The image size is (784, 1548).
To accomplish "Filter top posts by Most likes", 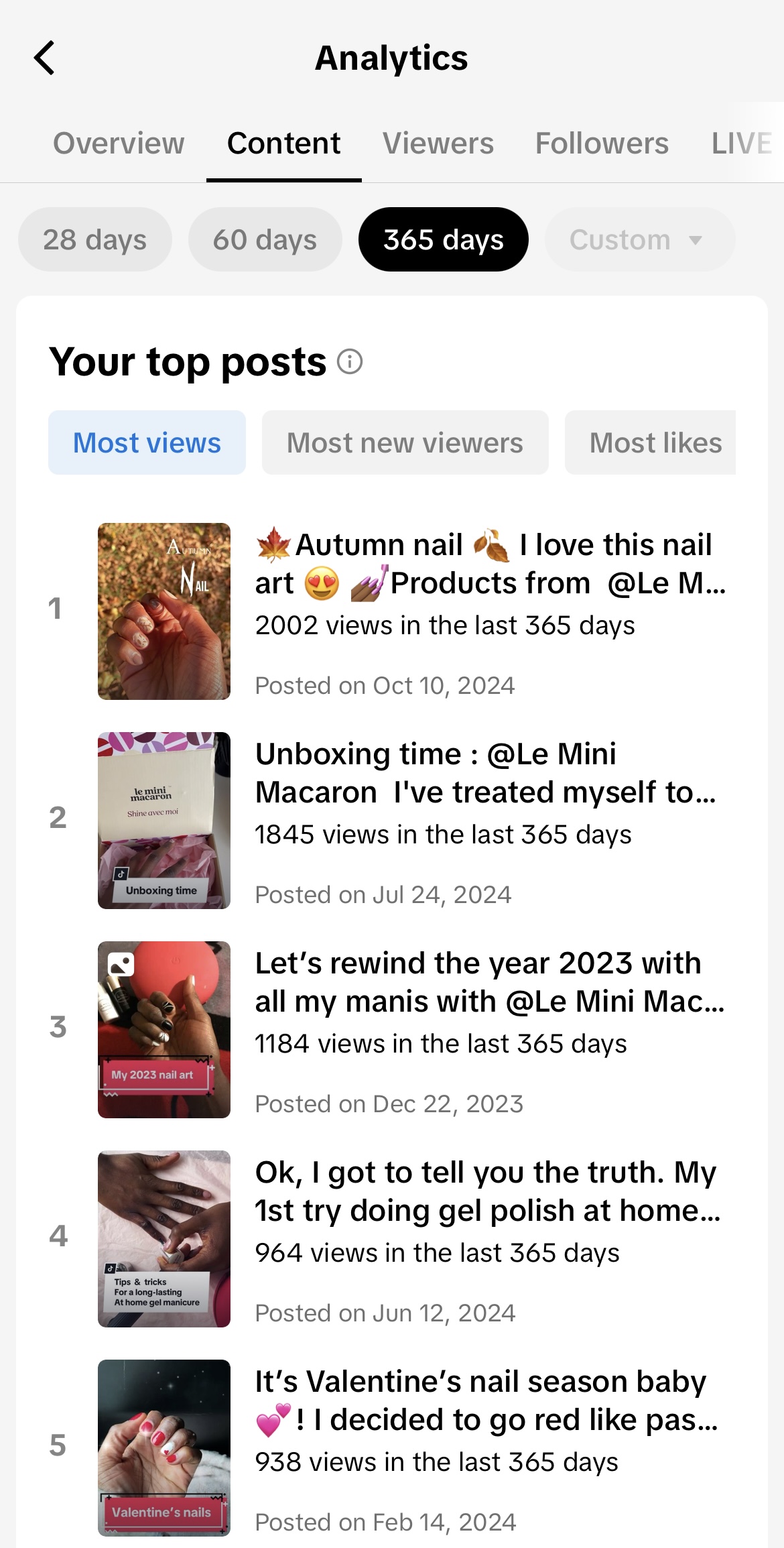I will [x=655, y=442].
